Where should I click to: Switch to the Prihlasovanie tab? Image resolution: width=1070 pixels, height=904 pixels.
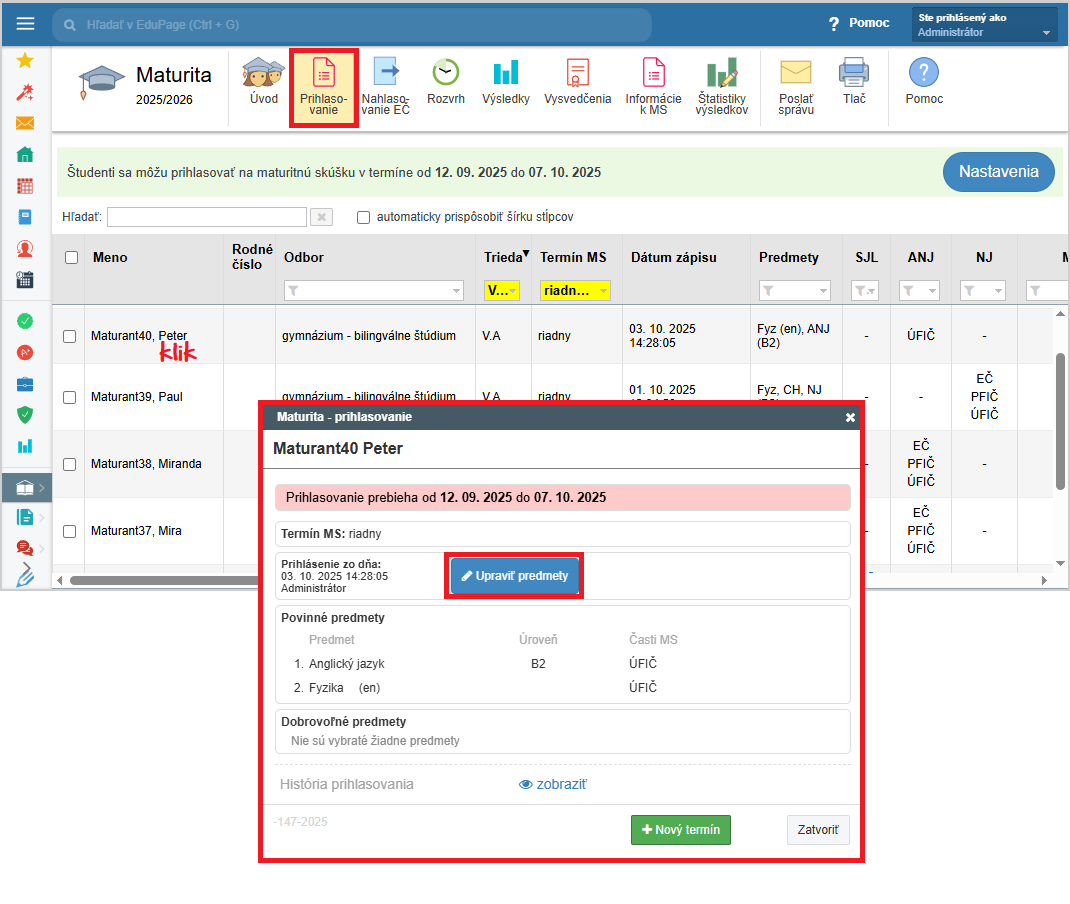click(323, 88)
